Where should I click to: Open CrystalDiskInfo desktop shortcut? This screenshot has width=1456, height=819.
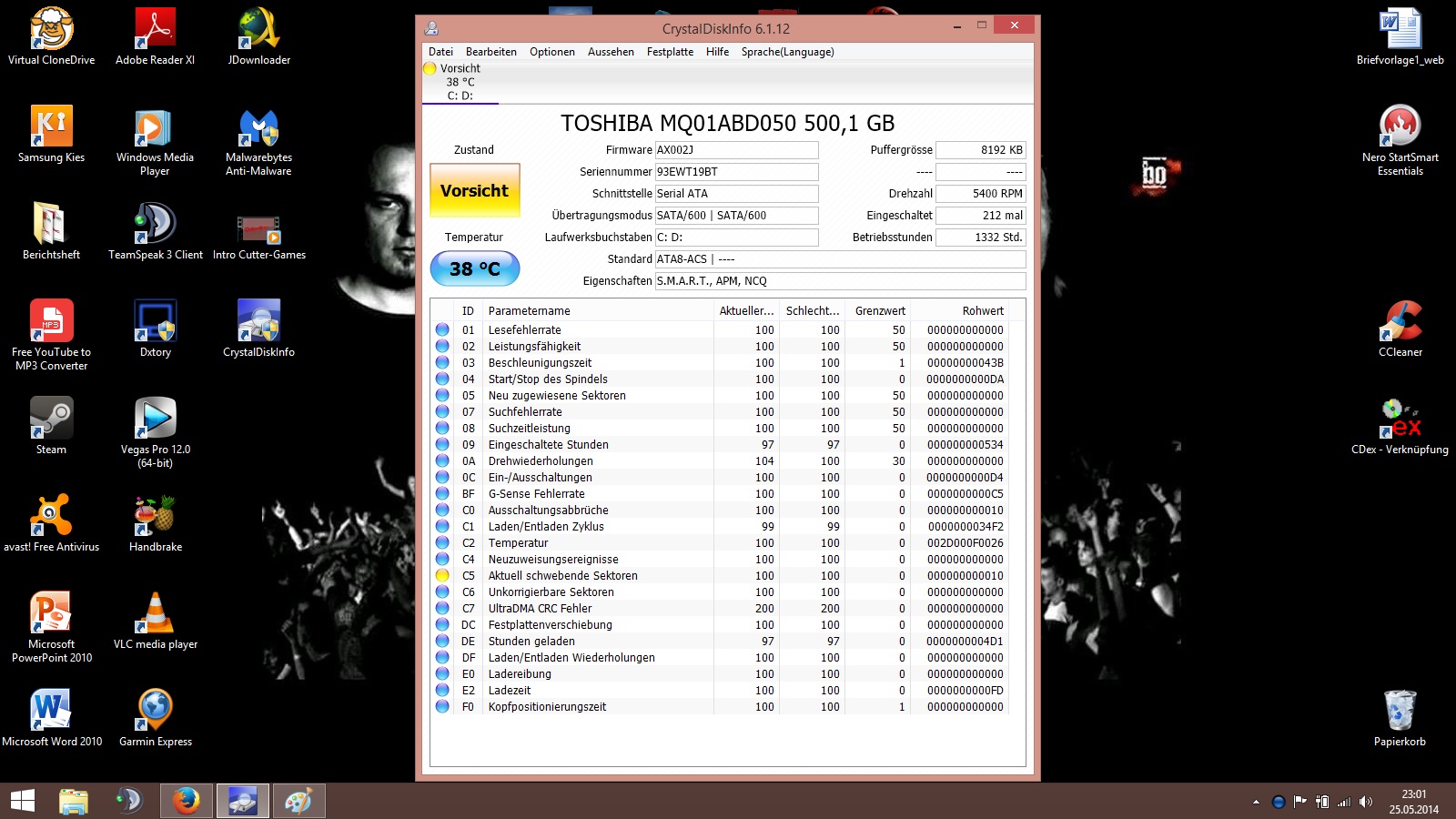point(259,329)
